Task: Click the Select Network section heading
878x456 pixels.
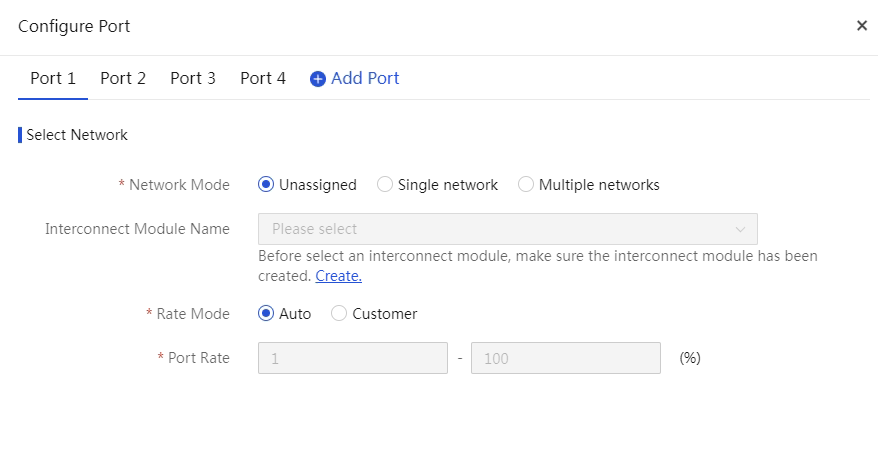Action: coord(77,135)
